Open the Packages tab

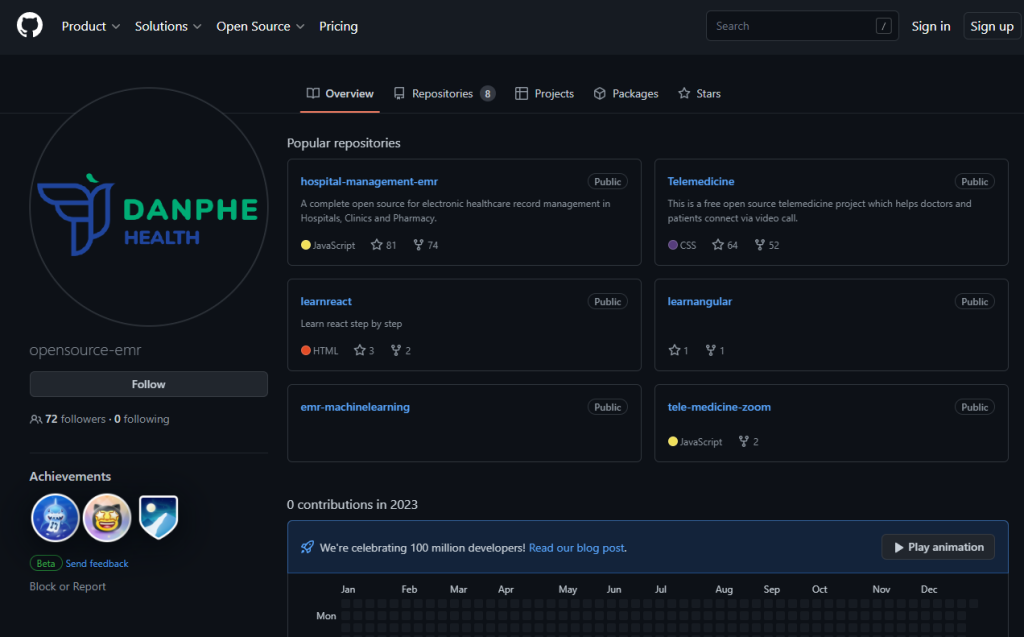pos(626,93)
